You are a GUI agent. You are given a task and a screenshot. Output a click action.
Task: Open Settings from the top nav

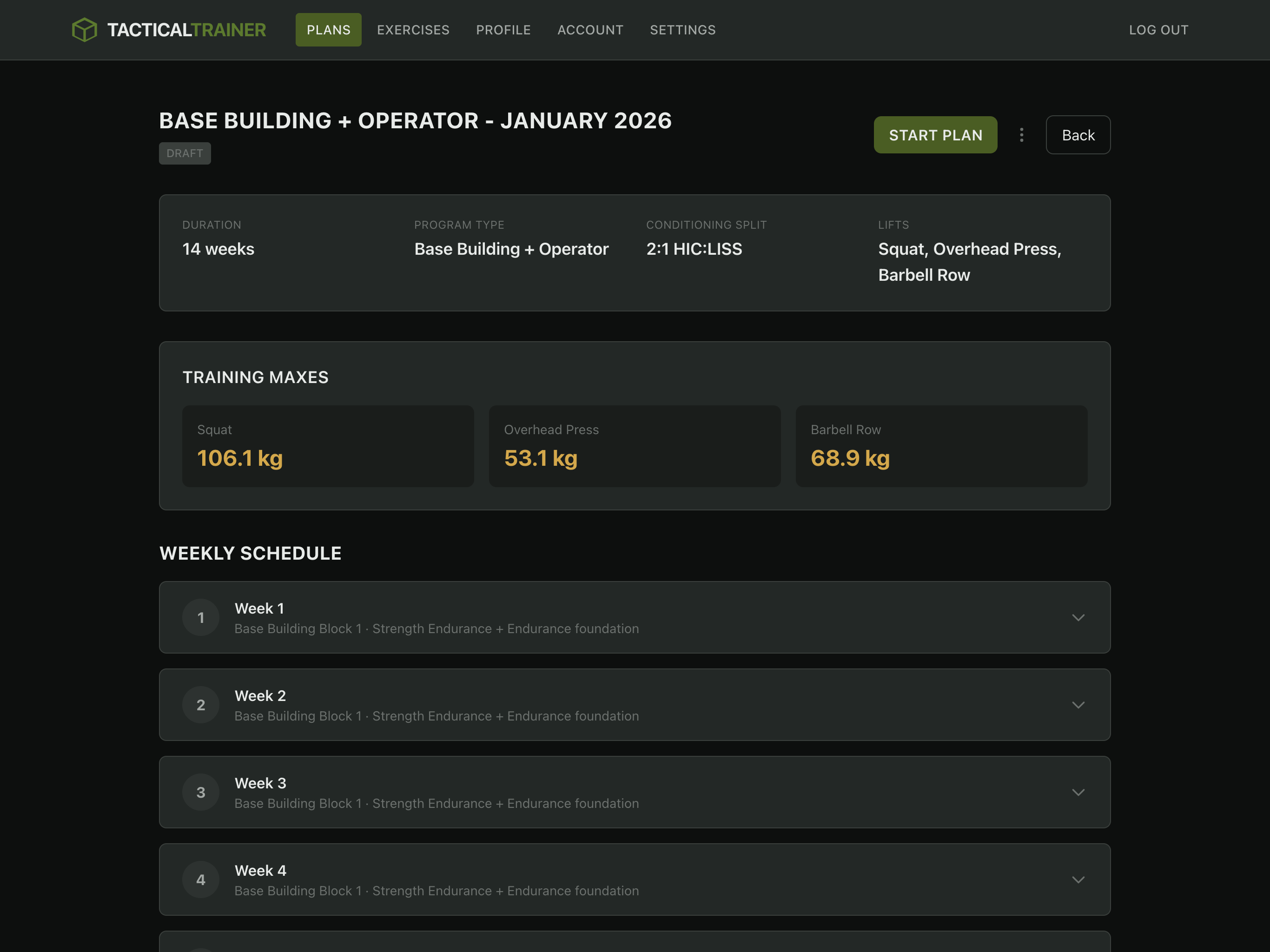point(682,30)
